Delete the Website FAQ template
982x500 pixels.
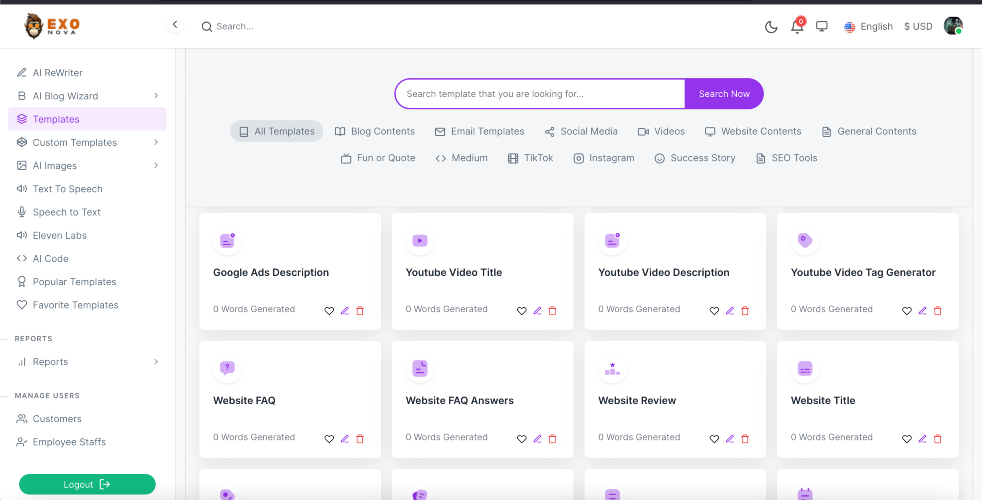[359, 439]
